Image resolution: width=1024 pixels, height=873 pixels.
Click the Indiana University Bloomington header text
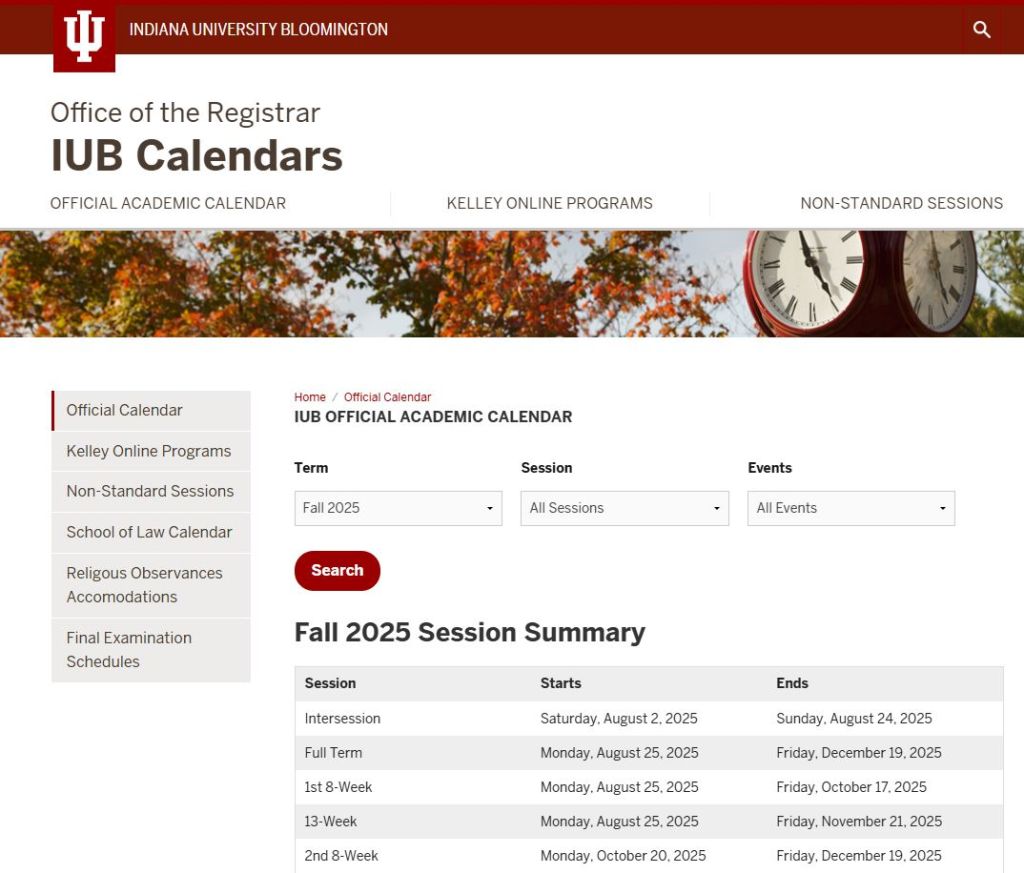pos(258,29)
